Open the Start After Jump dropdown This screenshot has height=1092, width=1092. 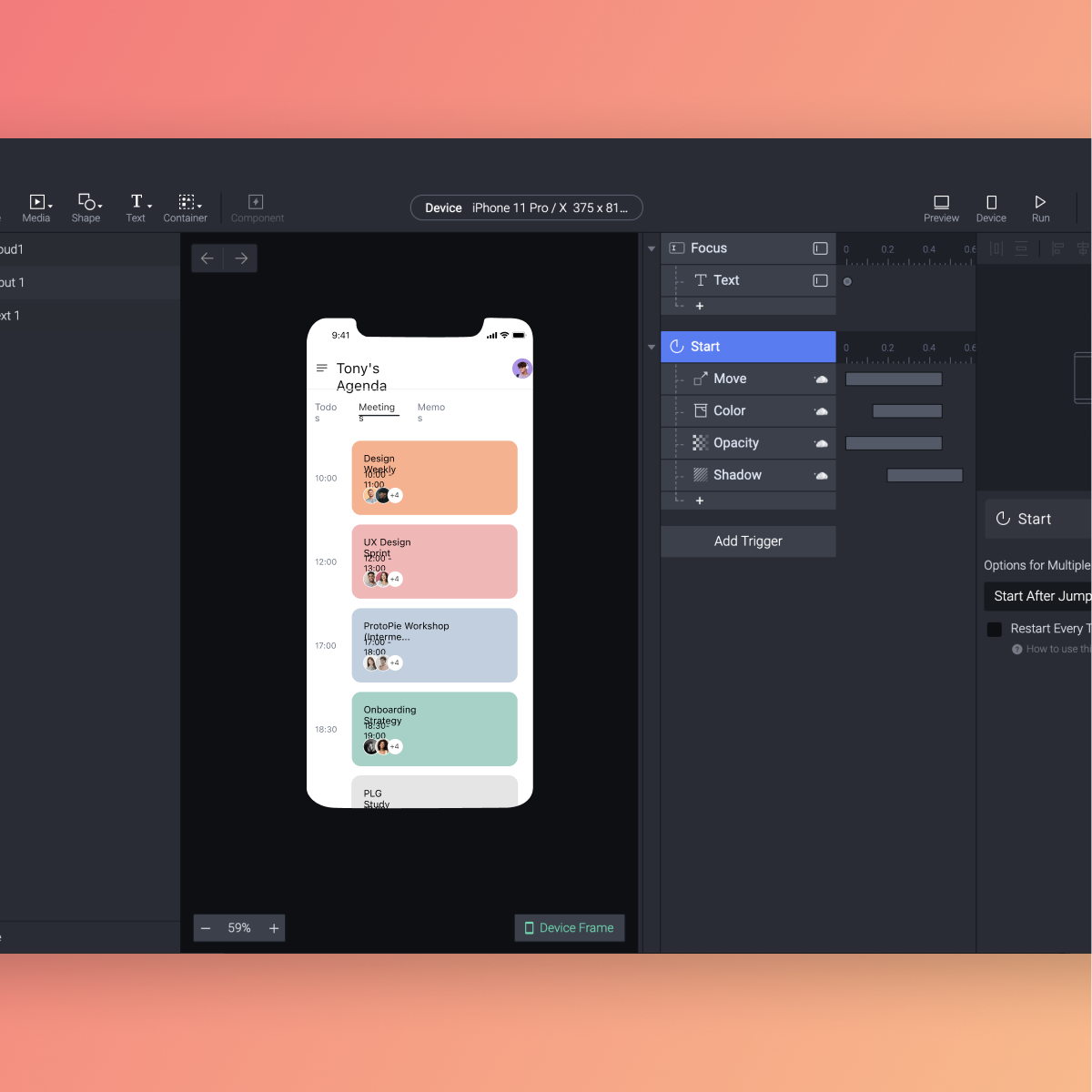click(1037, 596)
